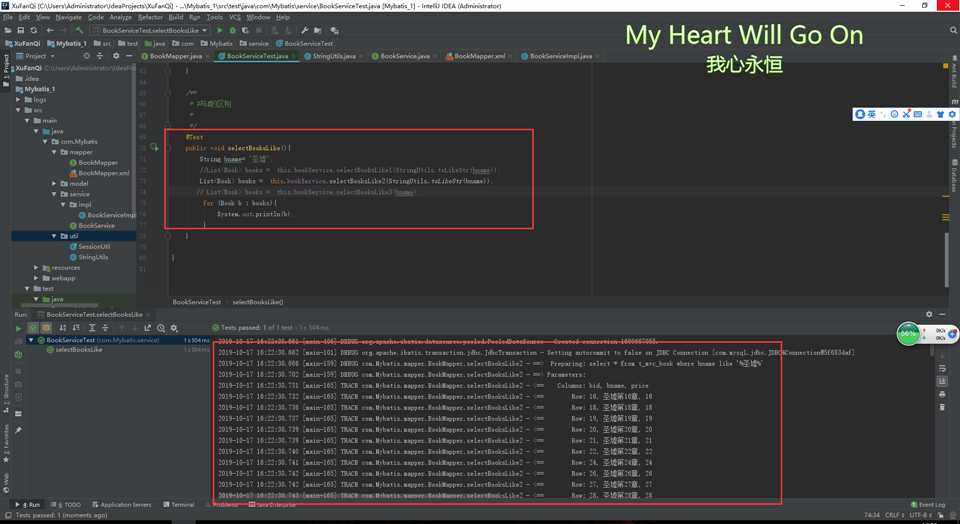The width and height of the screenshot is (960, 524).
Task: Click the Run with Coverage toolbar icon
Action: [x=246, y=30]
